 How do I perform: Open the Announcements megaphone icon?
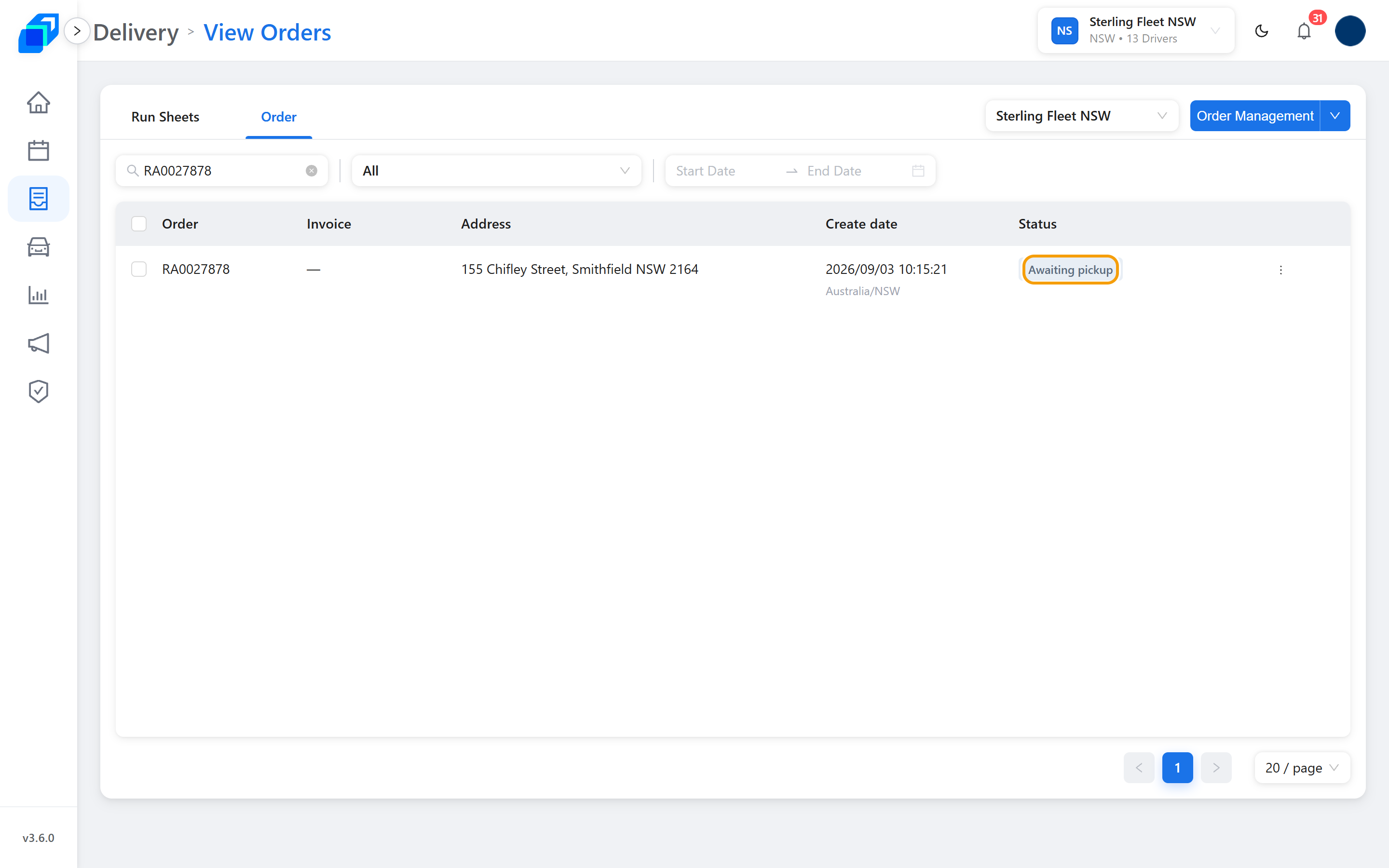[x=39, y=343]
